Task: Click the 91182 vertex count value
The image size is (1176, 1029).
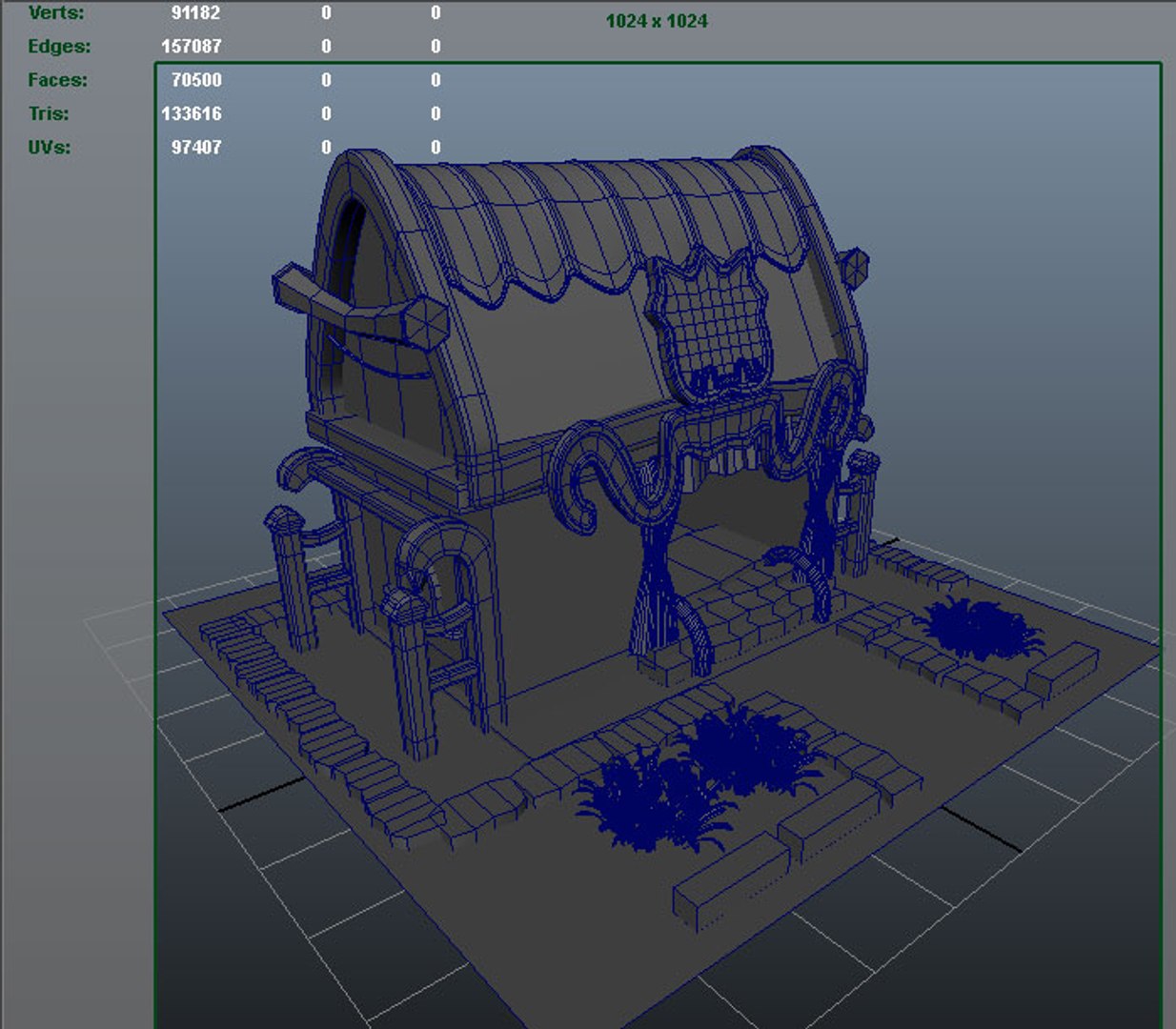Action: point(195,12)
